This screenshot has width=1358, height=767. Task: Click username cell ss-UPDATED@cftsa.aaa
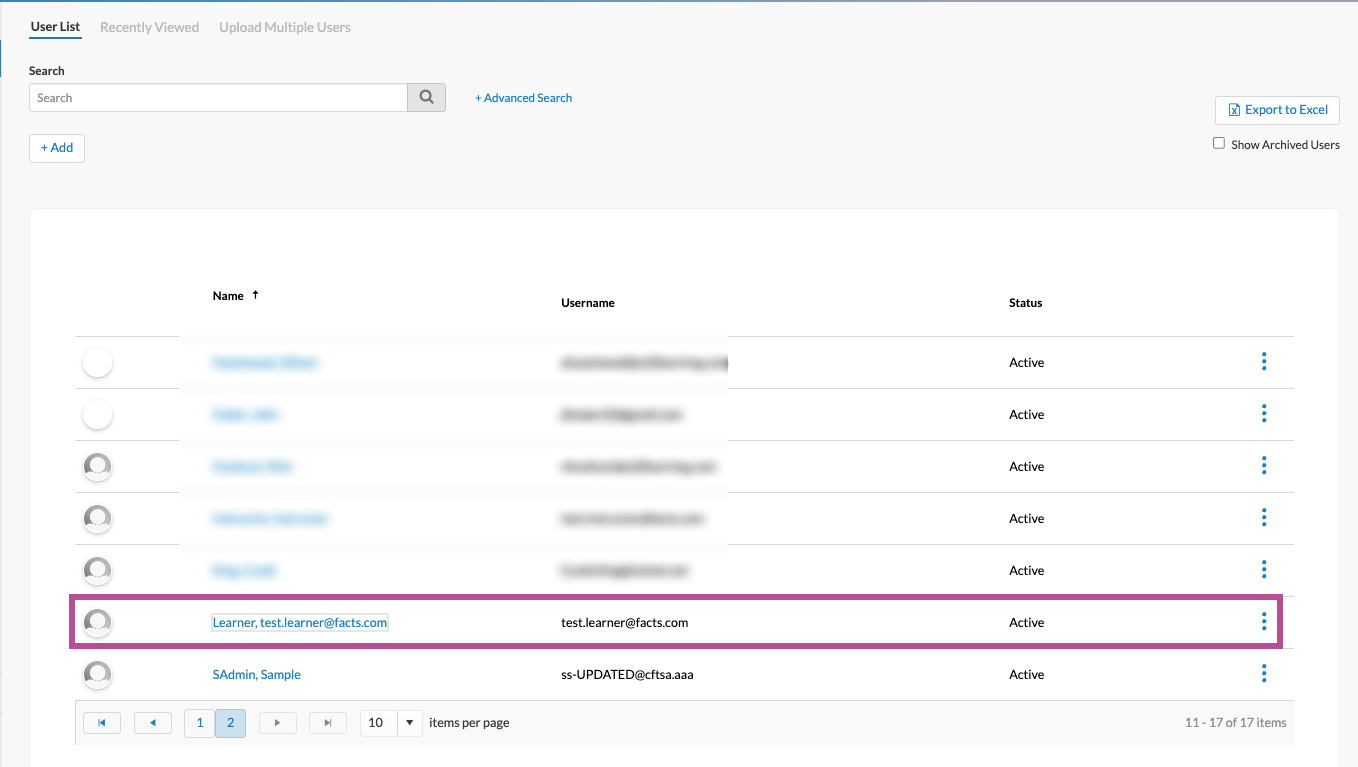(627, 674)
